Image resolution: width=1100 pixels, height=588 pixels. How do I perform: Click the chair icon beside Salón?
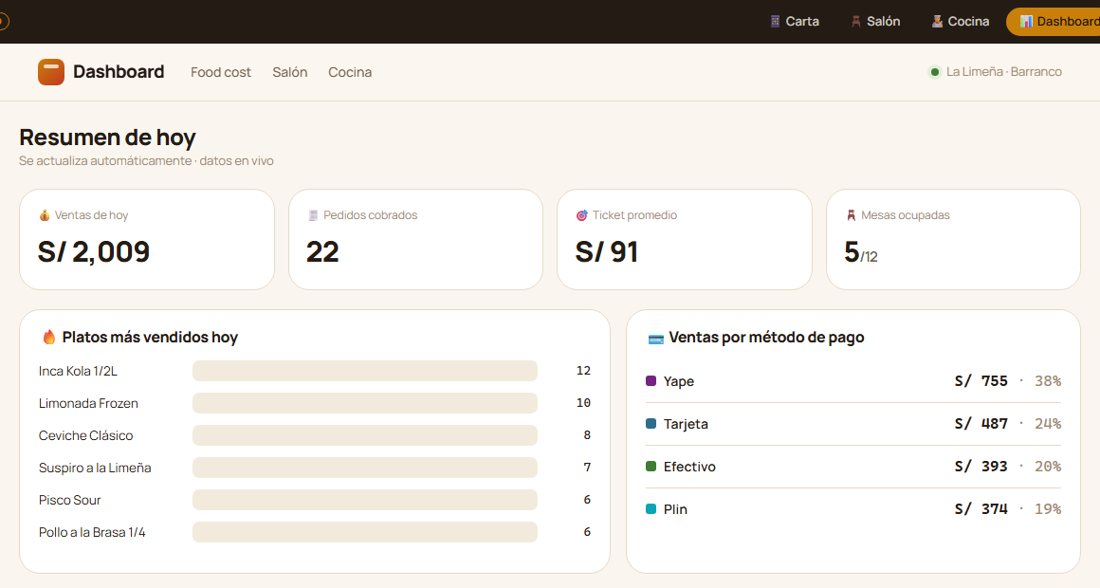point(856,22)
